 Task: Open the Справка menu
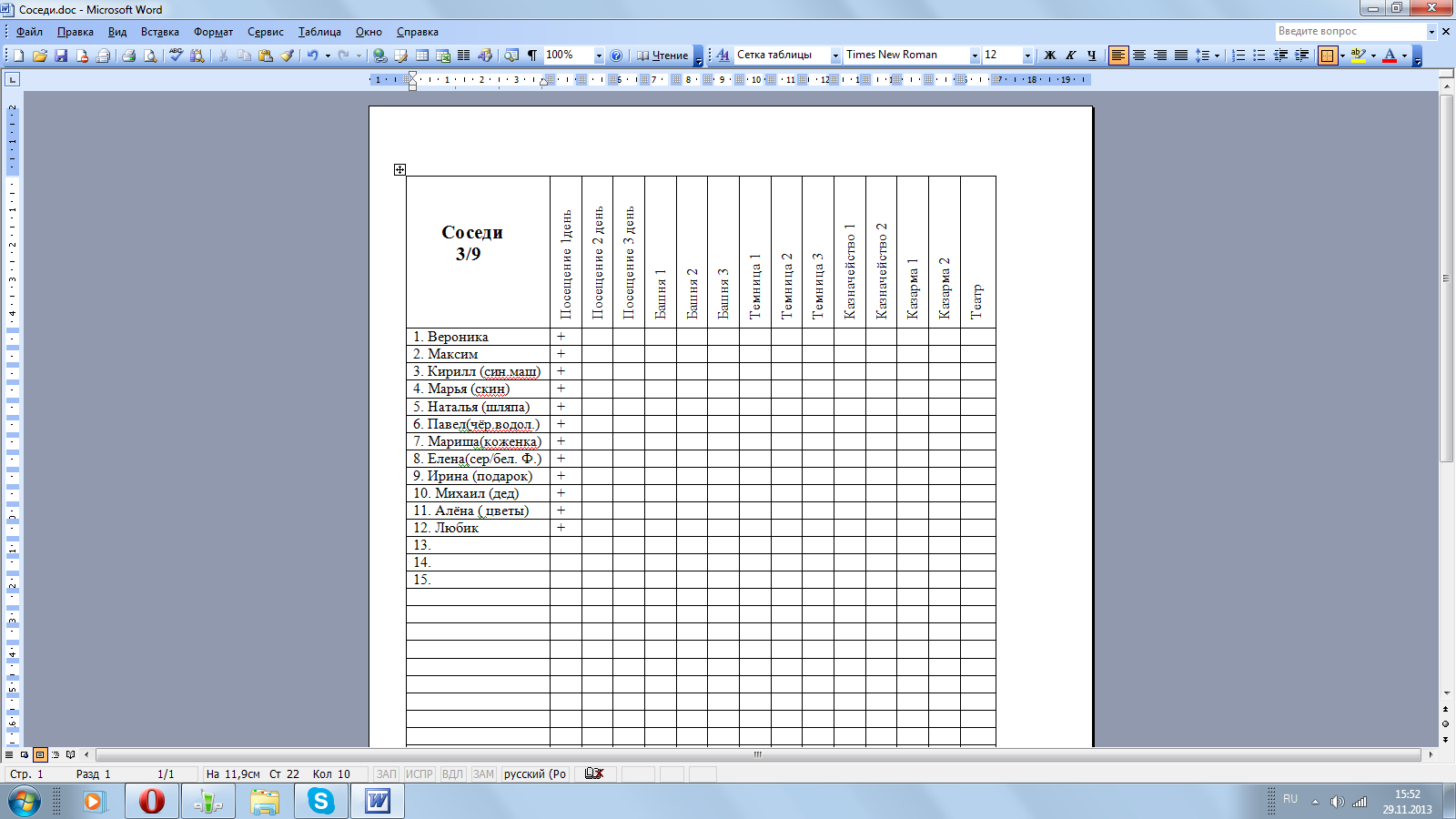tap(418, 32)
